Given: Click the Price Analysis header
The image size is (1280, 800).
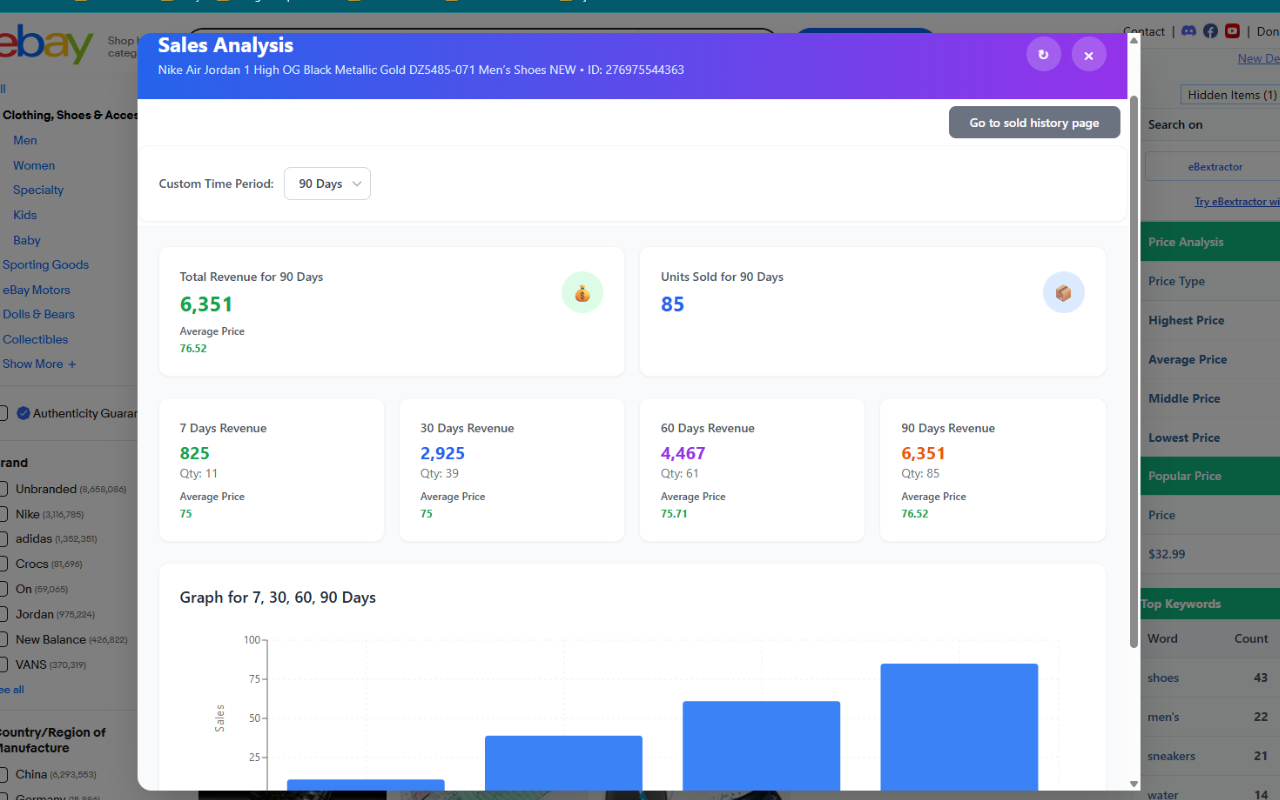Looking at the screenshot, I should pos(1210,242).
